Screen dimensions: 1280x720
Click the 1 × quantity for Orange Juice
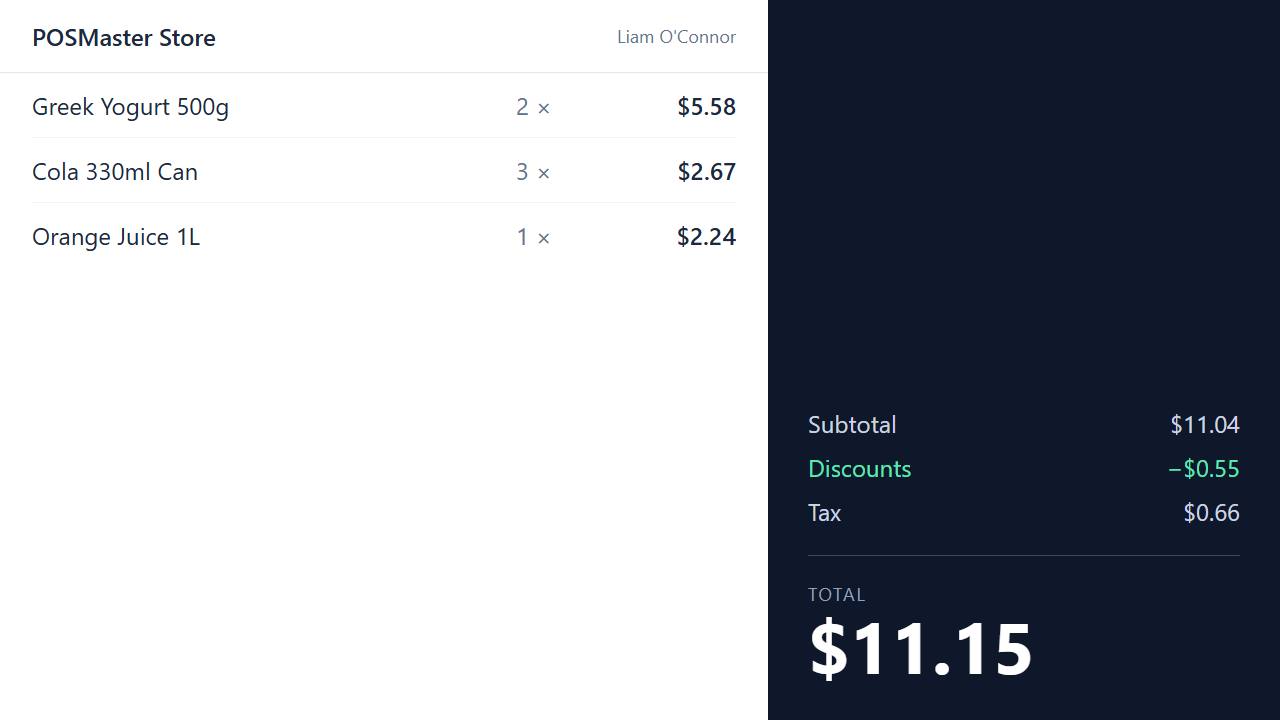(533, 237)
